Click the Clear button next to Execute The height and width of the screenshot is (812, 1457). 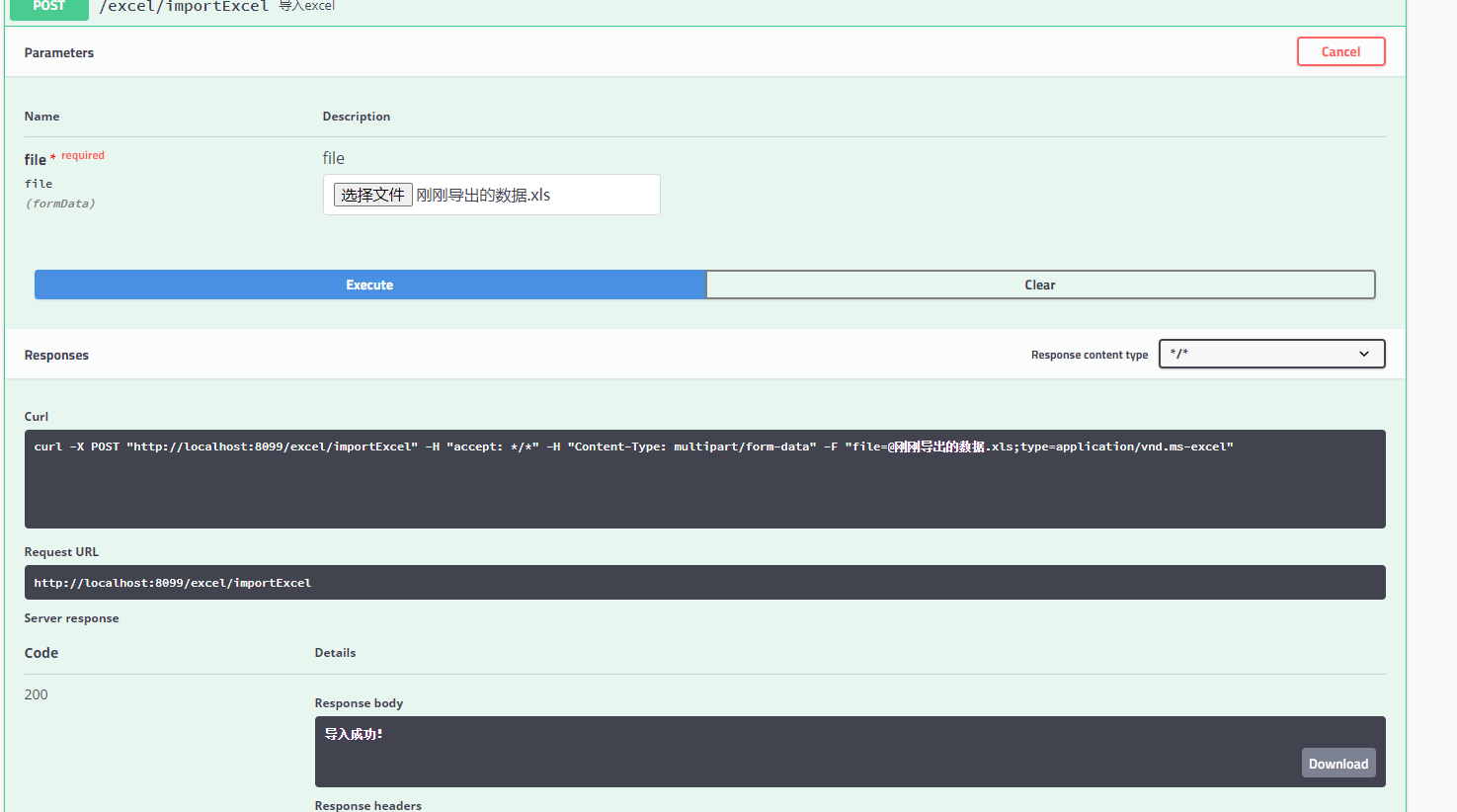click(1039, 284)
